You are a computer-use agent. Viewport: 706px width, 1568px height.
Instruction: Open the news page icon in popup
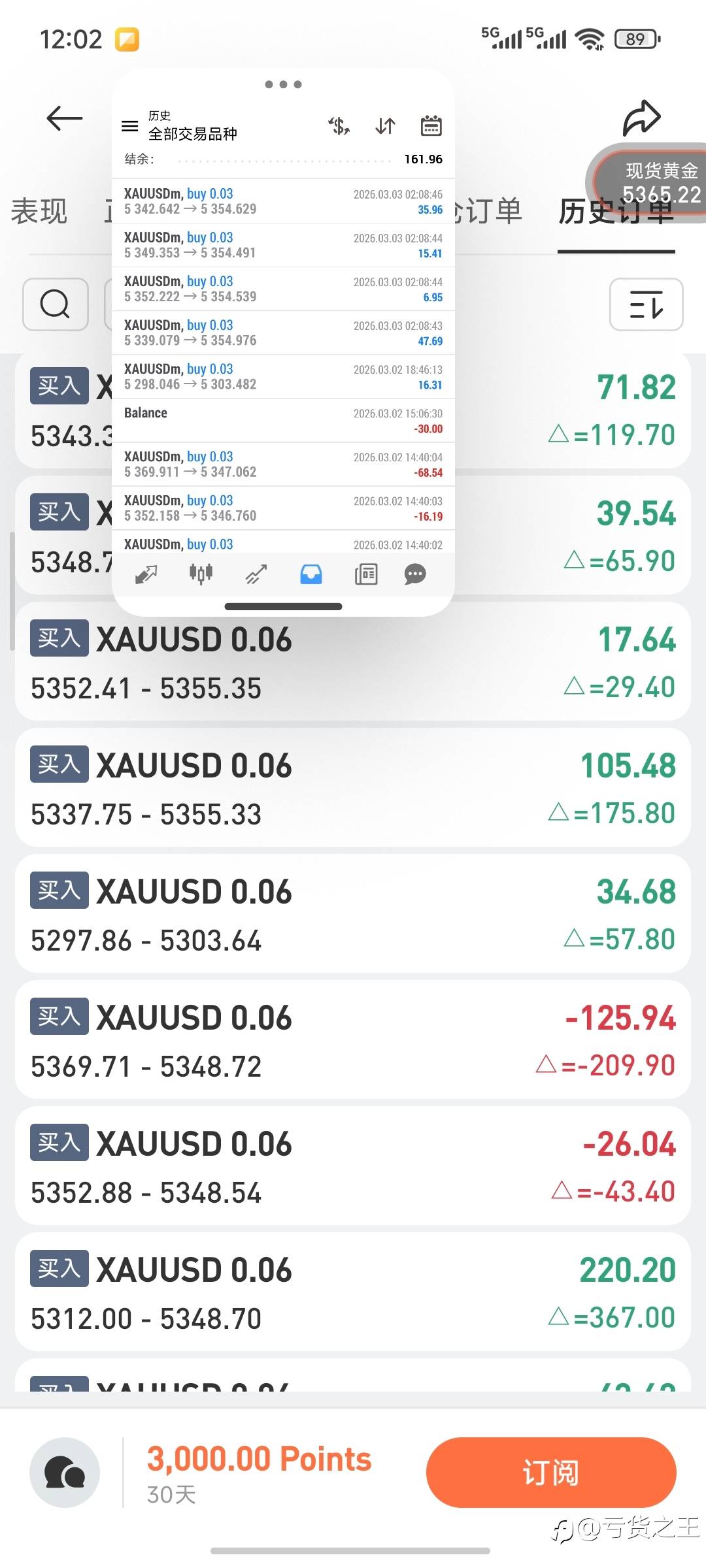[366, 574]
